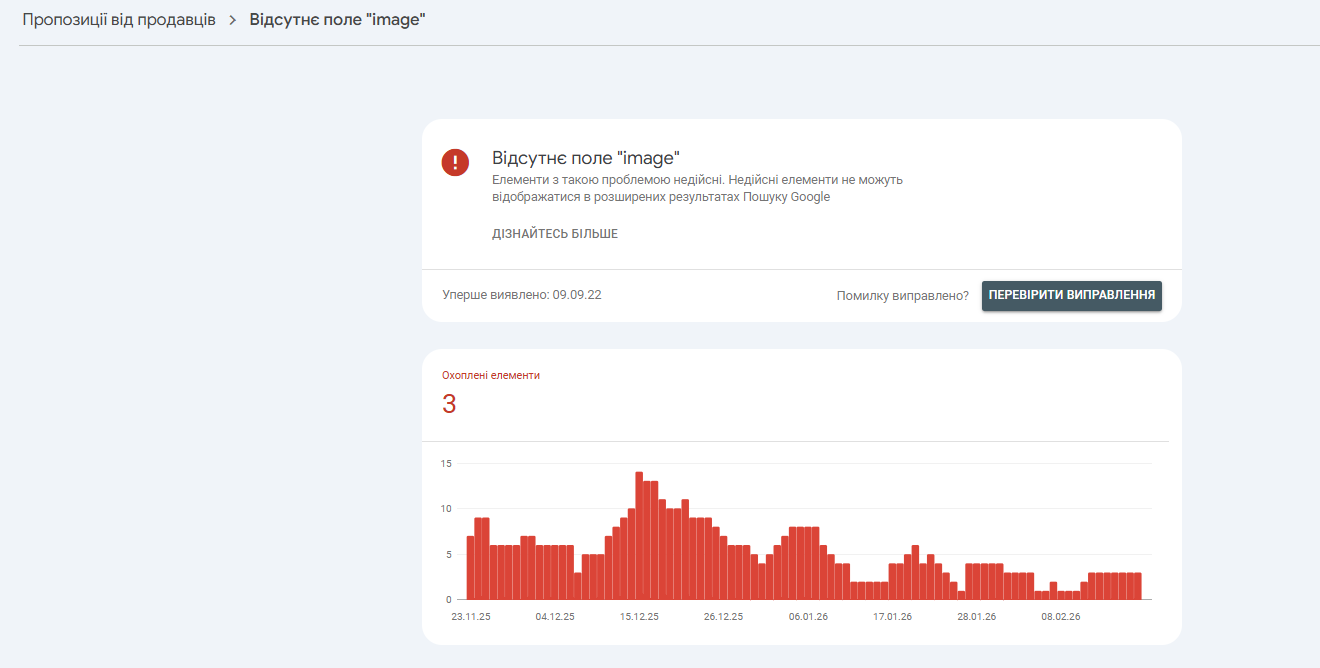Click the Відсутнє поле "image" card heading

[x=586, y=158]
